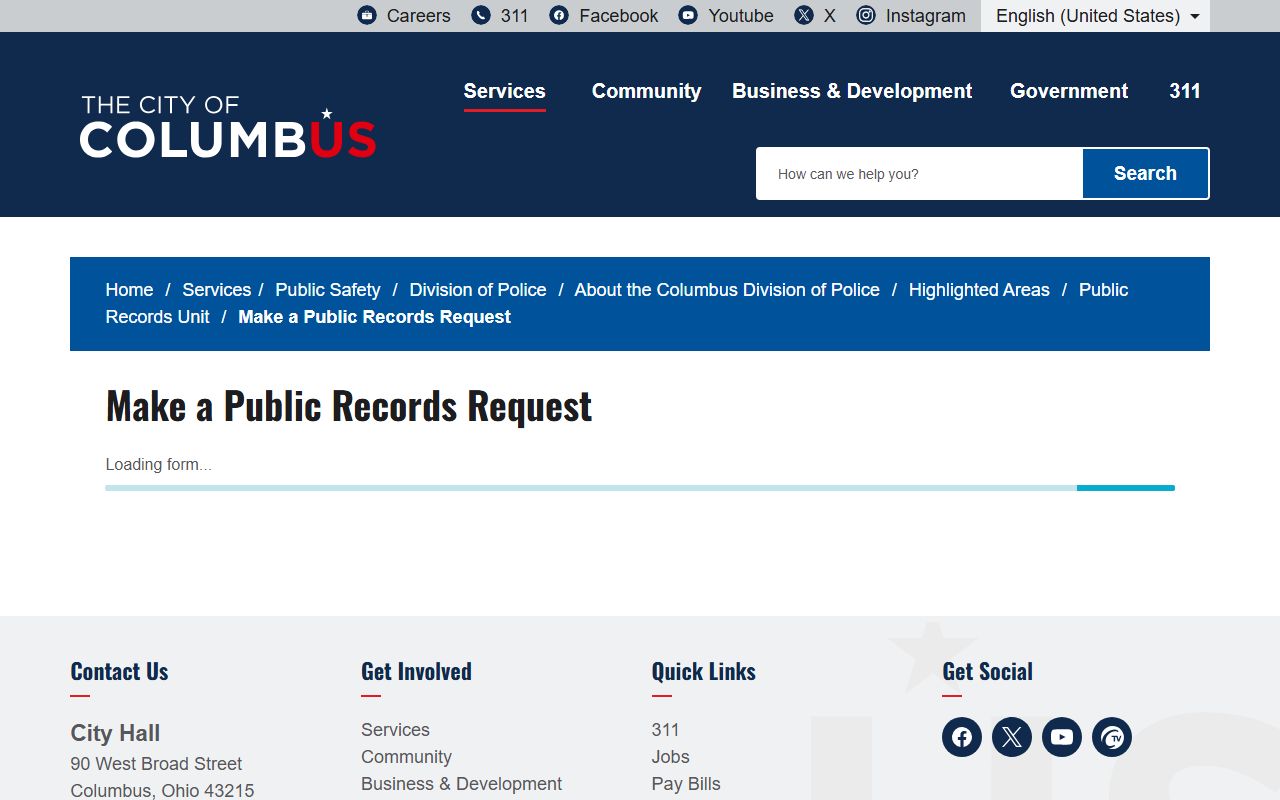This screenshot has height=800, width=1280.
Task: Click the 'Loading form...' text
Action: 159,465
